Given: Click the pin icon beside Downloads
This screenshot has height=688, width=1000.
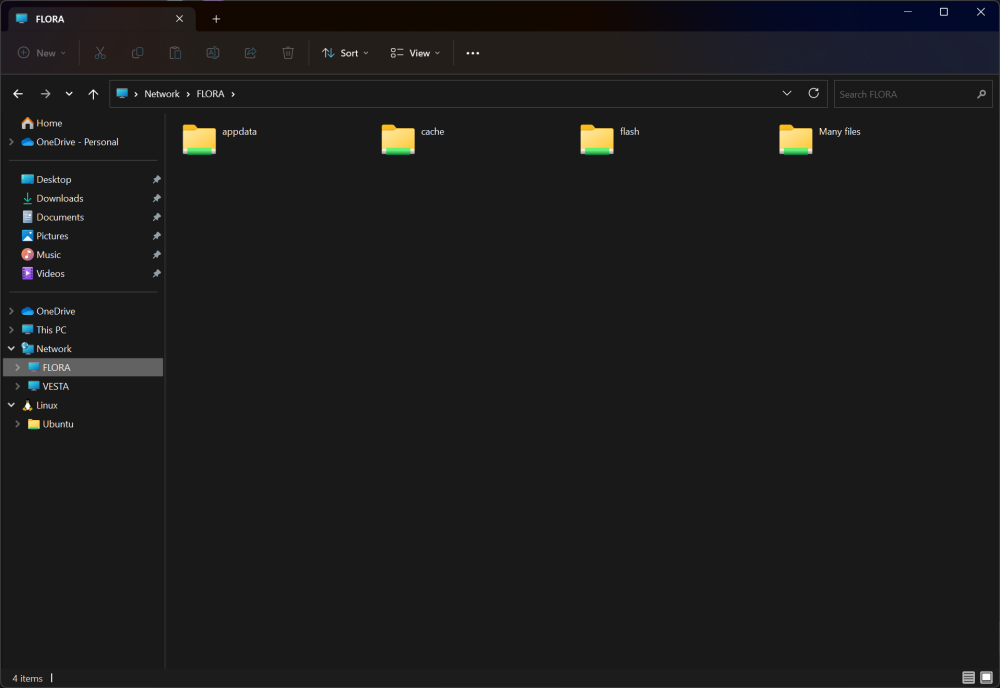Looking at the screenshot, I should [x=156, y=198].
